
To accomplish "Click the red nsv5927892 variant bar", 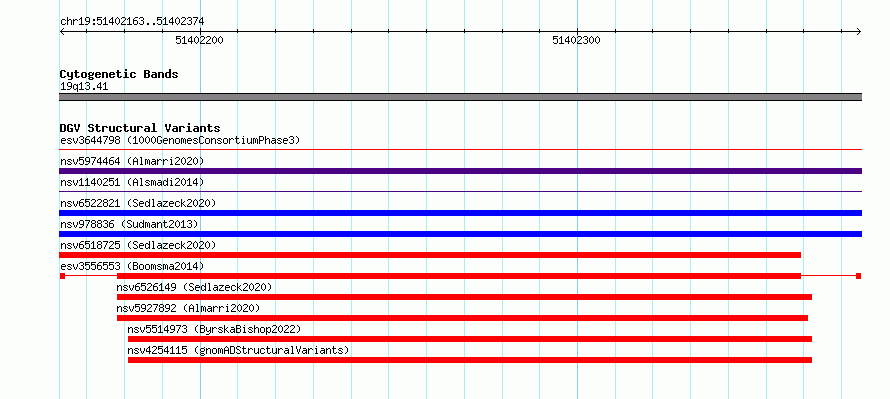I will click(462, 318).
